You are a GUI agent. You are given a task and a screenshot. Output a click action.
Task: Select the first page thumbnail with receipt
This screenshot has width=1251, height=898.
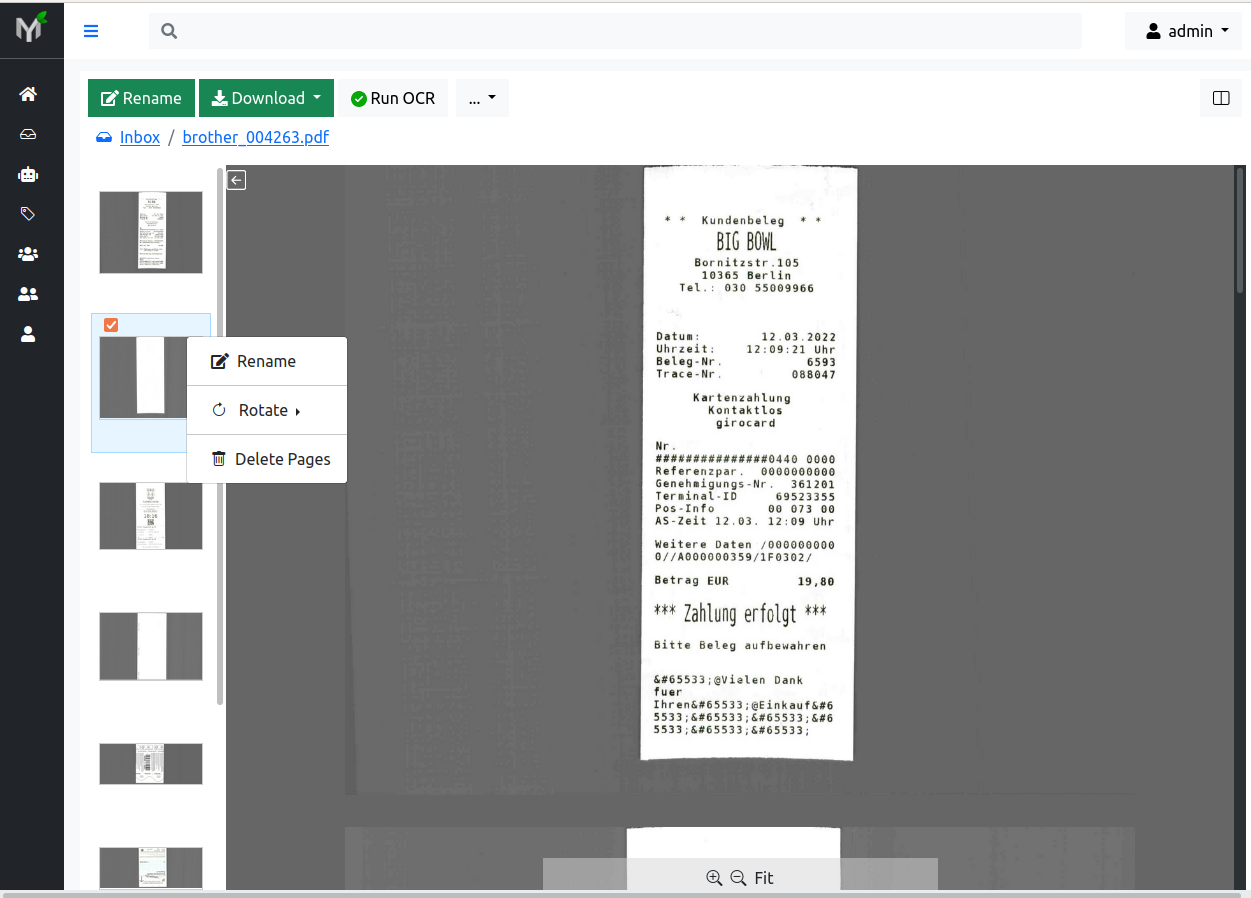(x=151, y=232)
